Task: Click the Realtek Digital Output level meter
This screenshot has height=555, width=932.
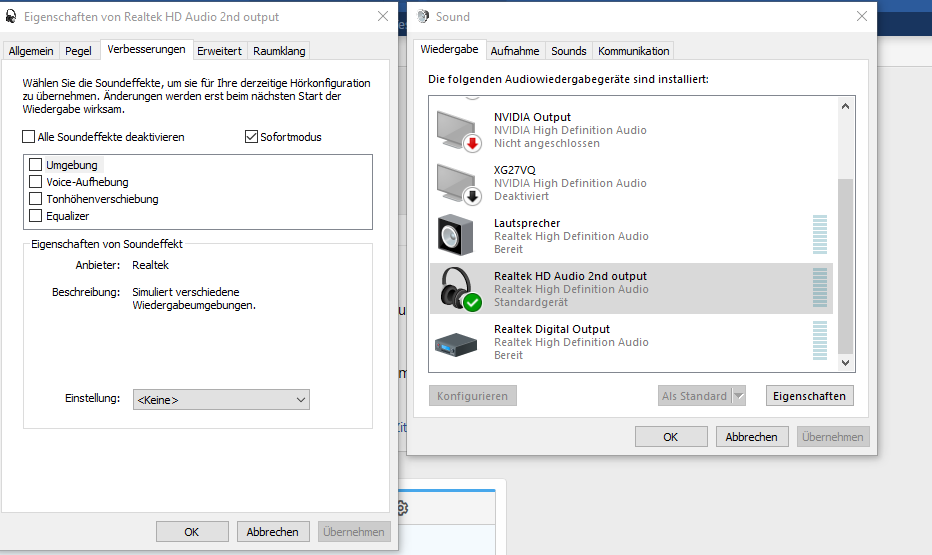Action: (x=820, y=340)
